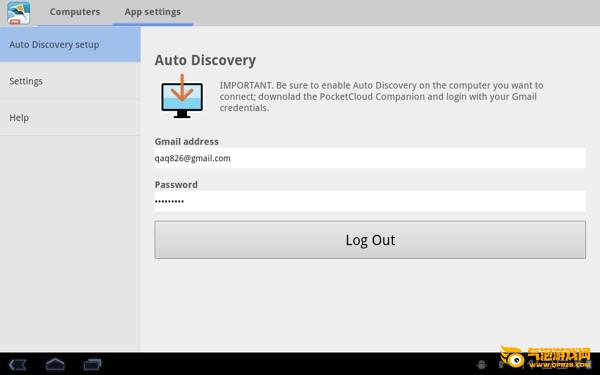Click the IMPORTANT notice paragraph text

coord(382,96)
